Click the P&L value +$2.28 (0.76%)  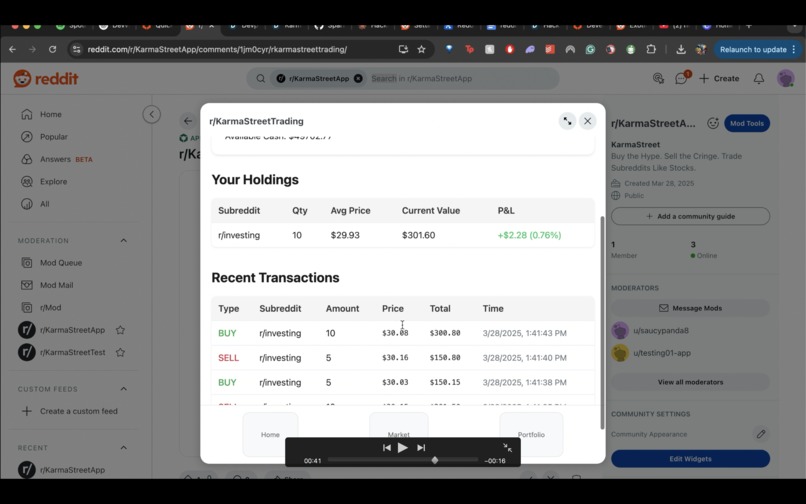tap(529, 235)
